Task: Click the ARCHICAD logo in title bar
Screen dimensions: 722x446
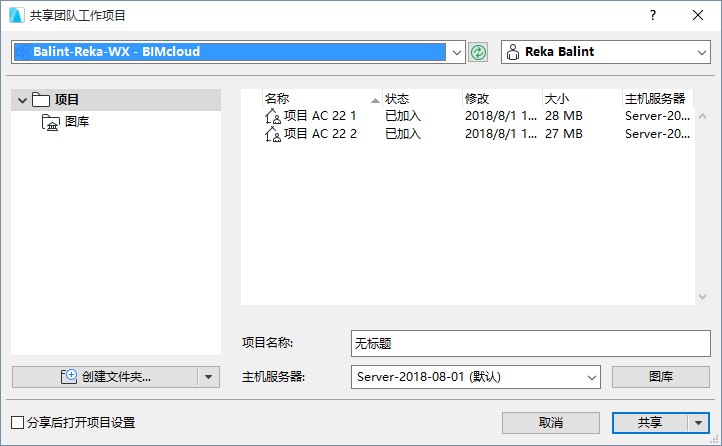Action: point(17,15)
